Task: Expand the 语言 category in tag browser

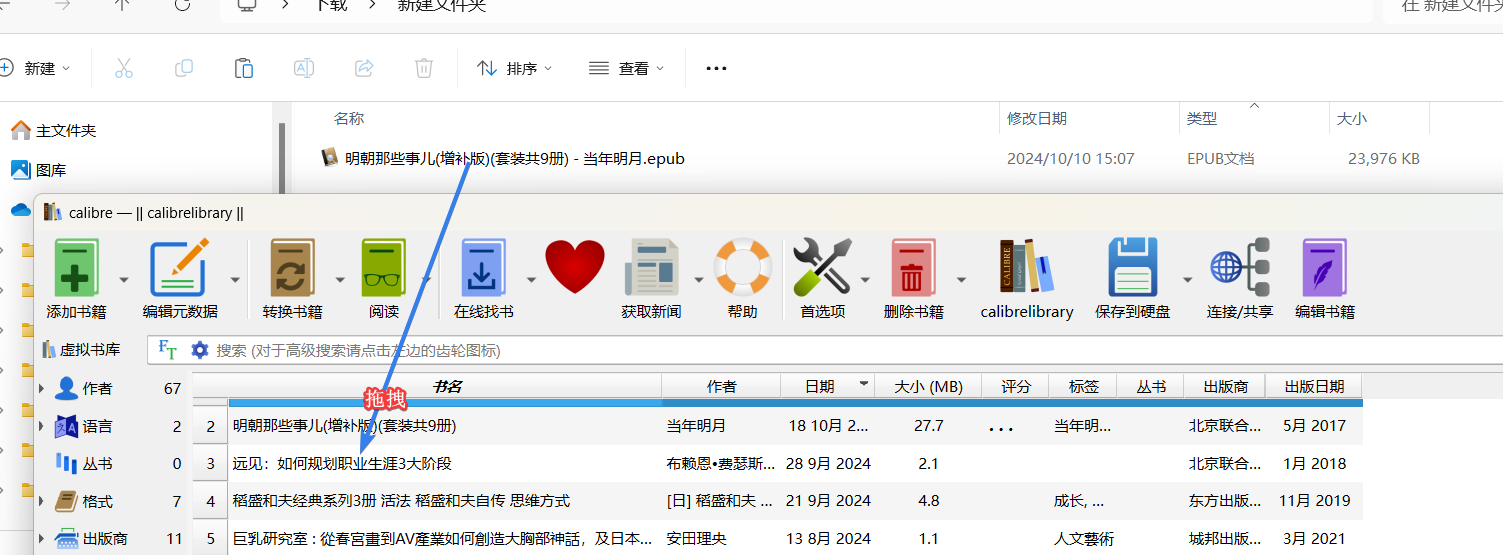Action: pos(41,426)
